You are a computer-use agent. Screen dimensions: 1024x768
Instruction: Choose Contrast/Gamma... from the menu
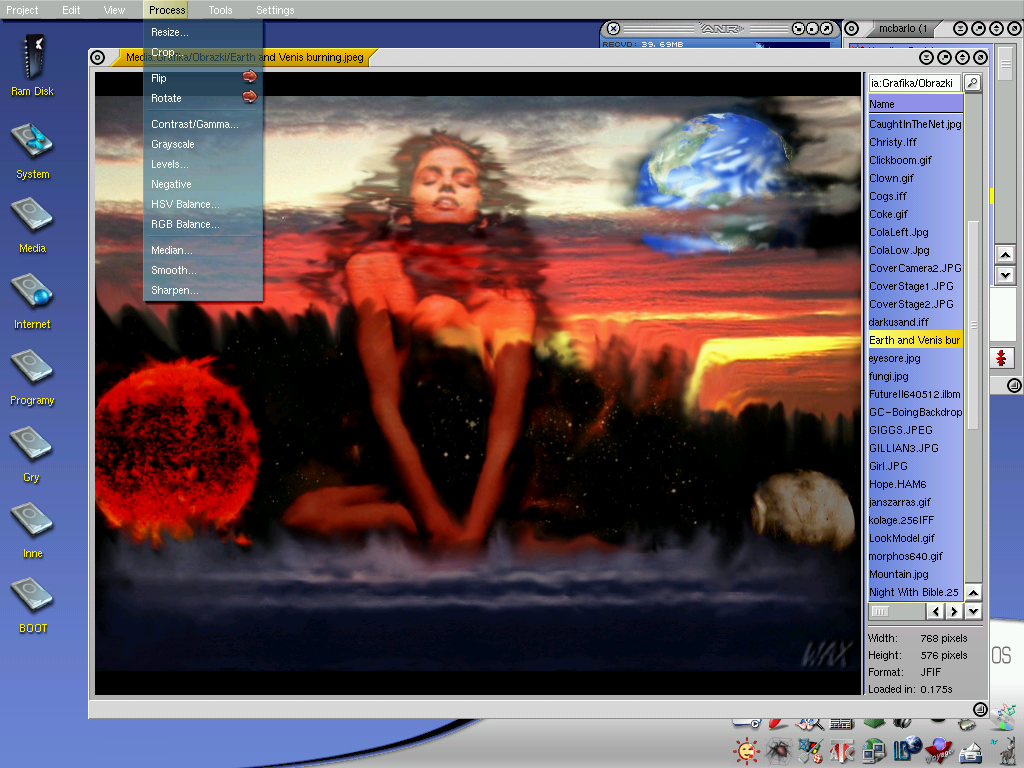(x=203, y=124)
